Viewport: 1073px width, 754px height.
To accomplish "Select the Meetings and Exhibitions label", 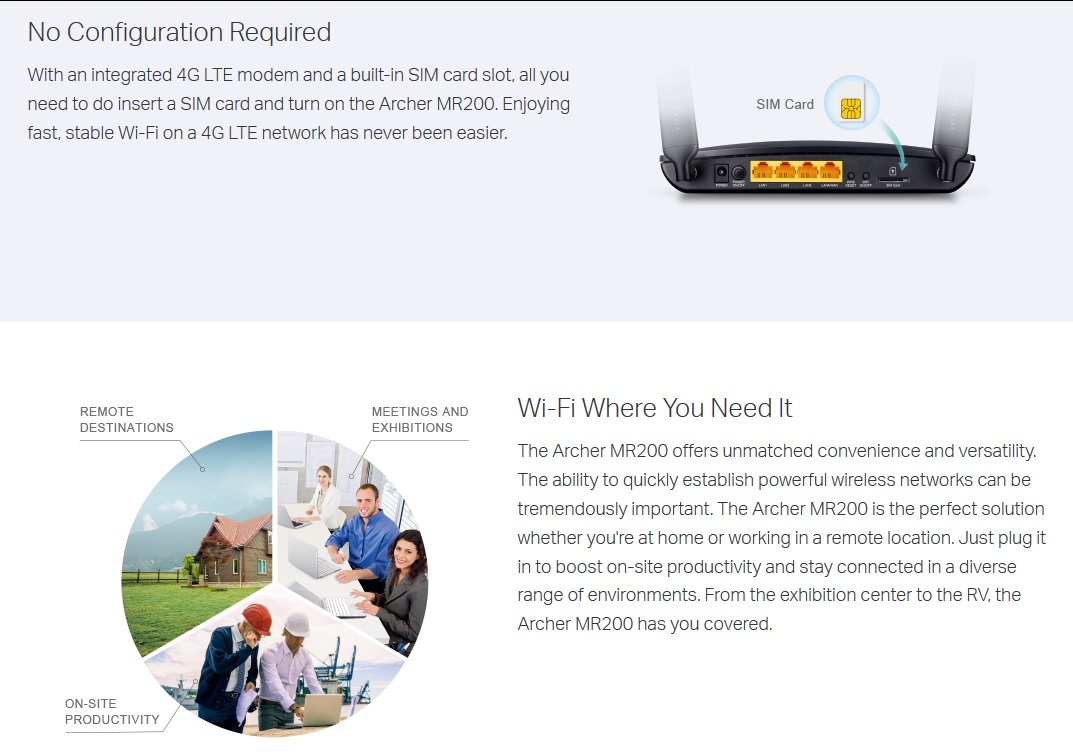I will (x=420, y=419).
